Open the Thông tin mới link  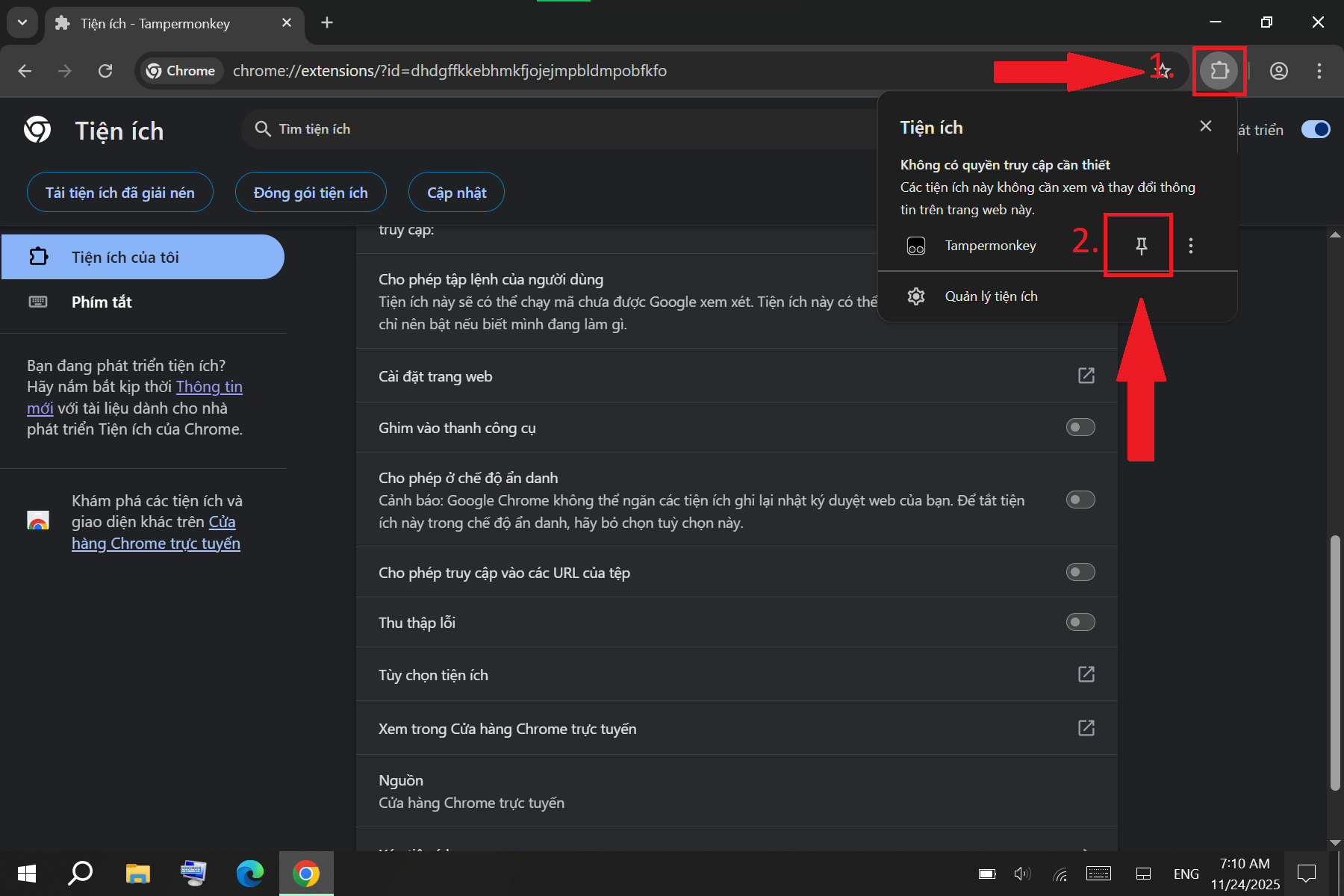209,387
